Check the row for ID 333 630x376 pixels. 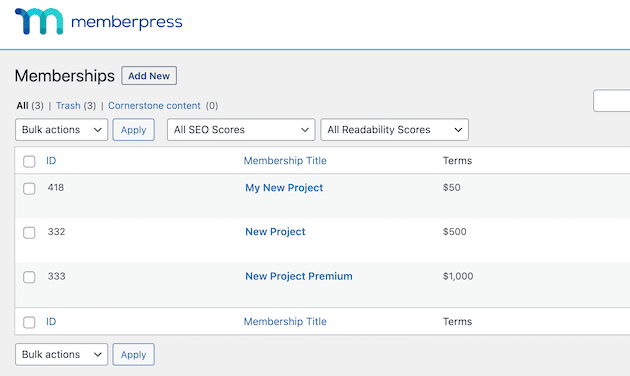pyautogui.click(x=29, y=277)
